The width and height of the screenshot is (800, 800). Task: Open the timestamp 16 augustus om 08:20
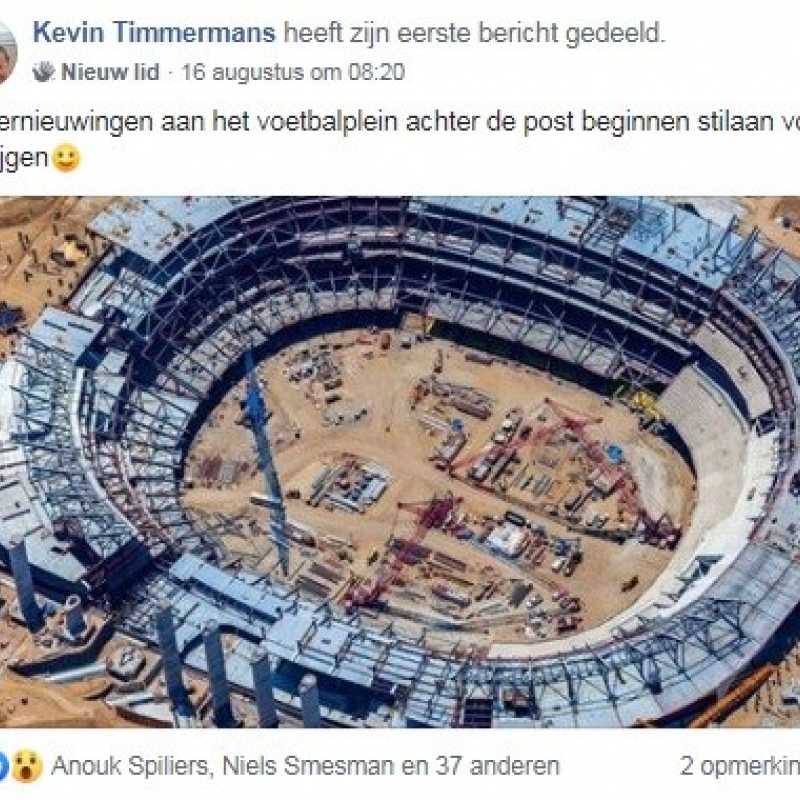pos(293,72)
